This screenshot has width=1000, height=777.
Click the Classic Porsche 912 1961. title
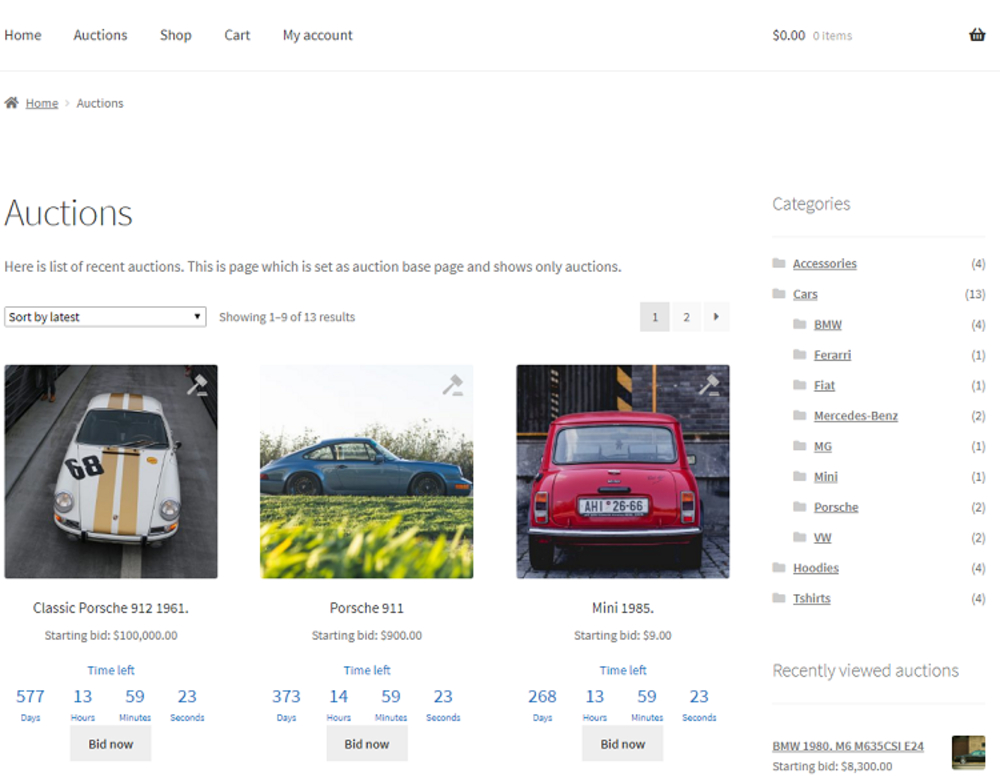(111, 608)
